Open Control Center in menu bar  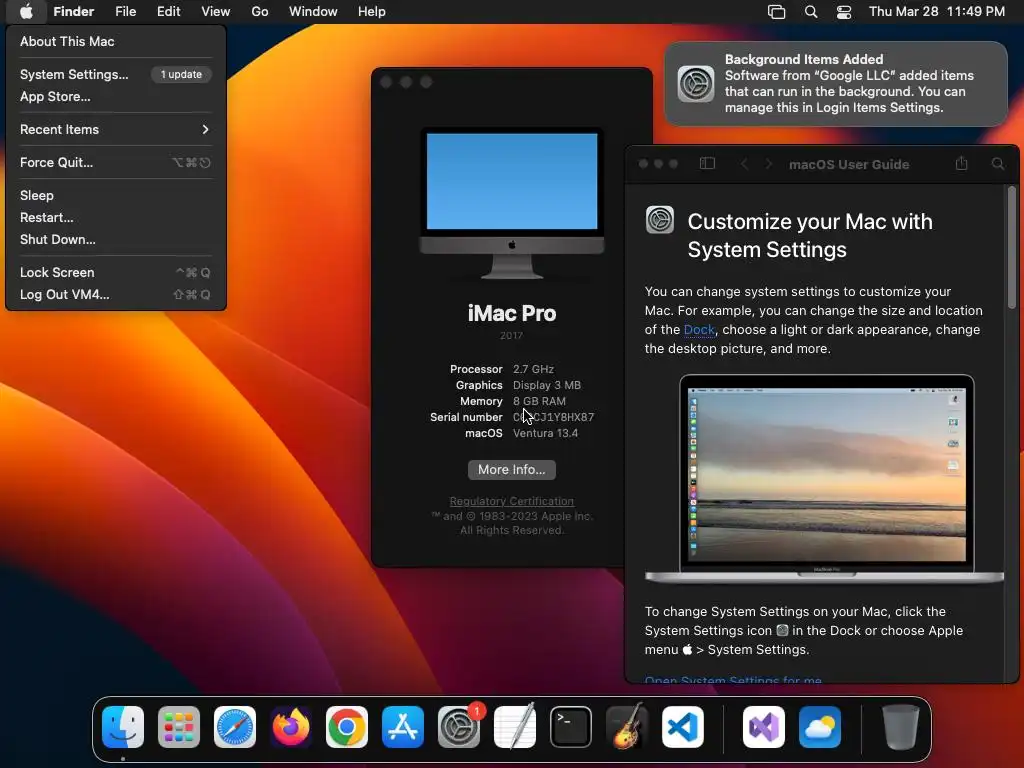tap(844, 12)
